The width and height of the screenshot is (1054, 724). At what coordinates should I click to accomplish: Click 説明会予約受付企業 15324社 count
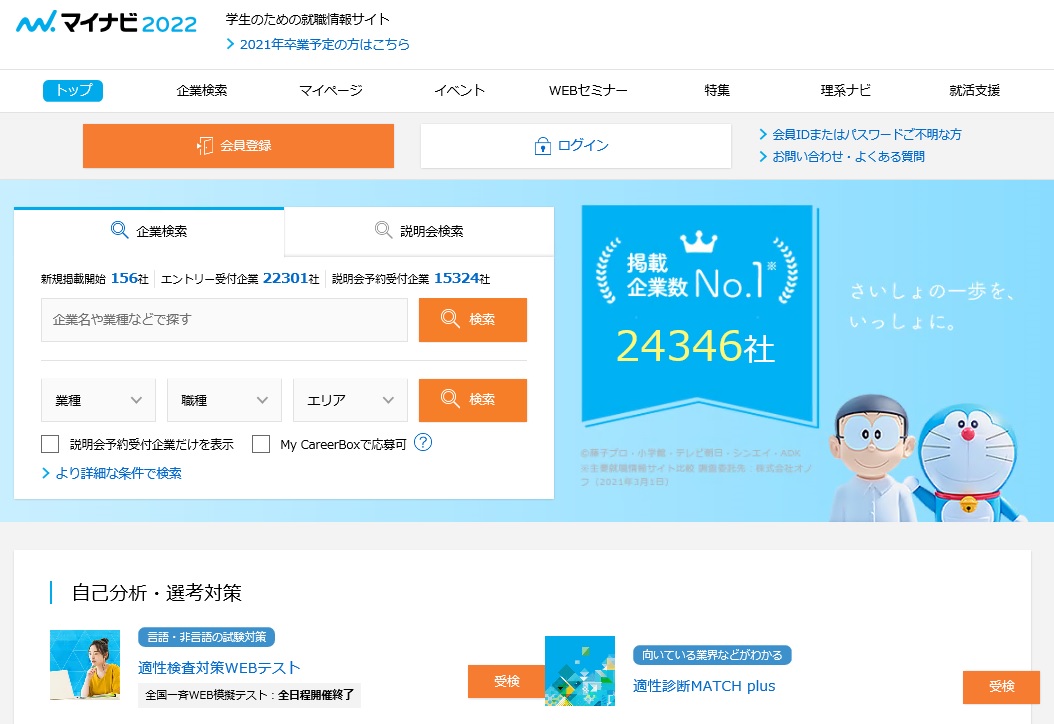[411, 278]
